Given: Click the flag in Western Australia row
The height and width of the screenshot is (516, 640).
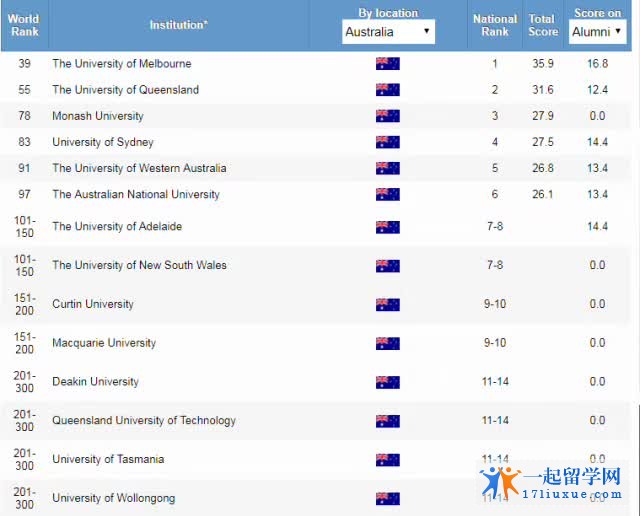Looking at the screenshot, I should pyautogui.click(x=388, y=168).
